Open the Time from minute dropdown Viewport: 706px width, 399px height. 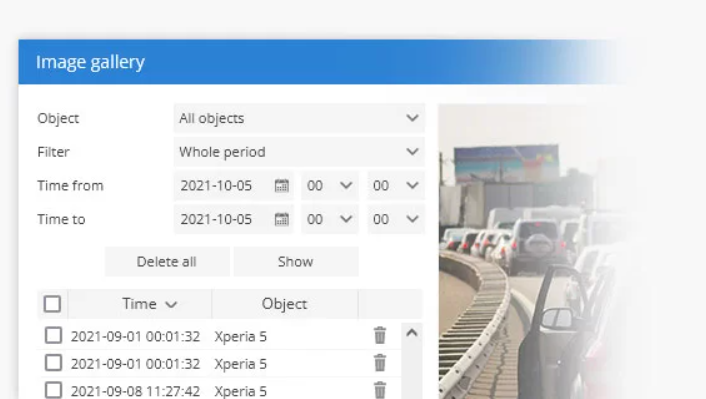tap(396, 186)
